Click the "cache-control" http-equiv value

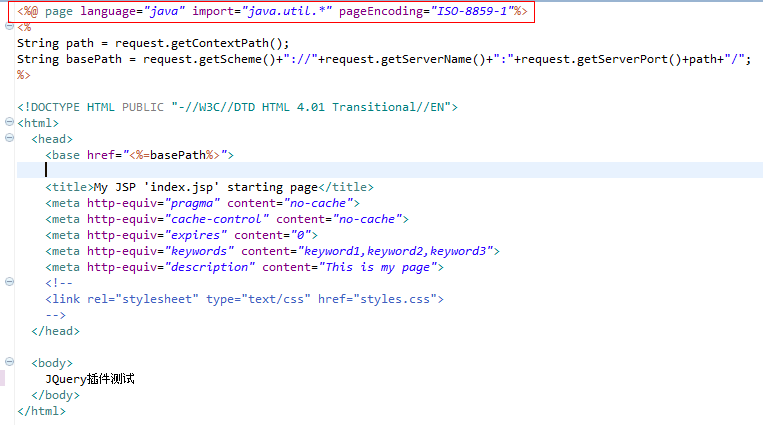pyautogui.click(x=216, y=220)
